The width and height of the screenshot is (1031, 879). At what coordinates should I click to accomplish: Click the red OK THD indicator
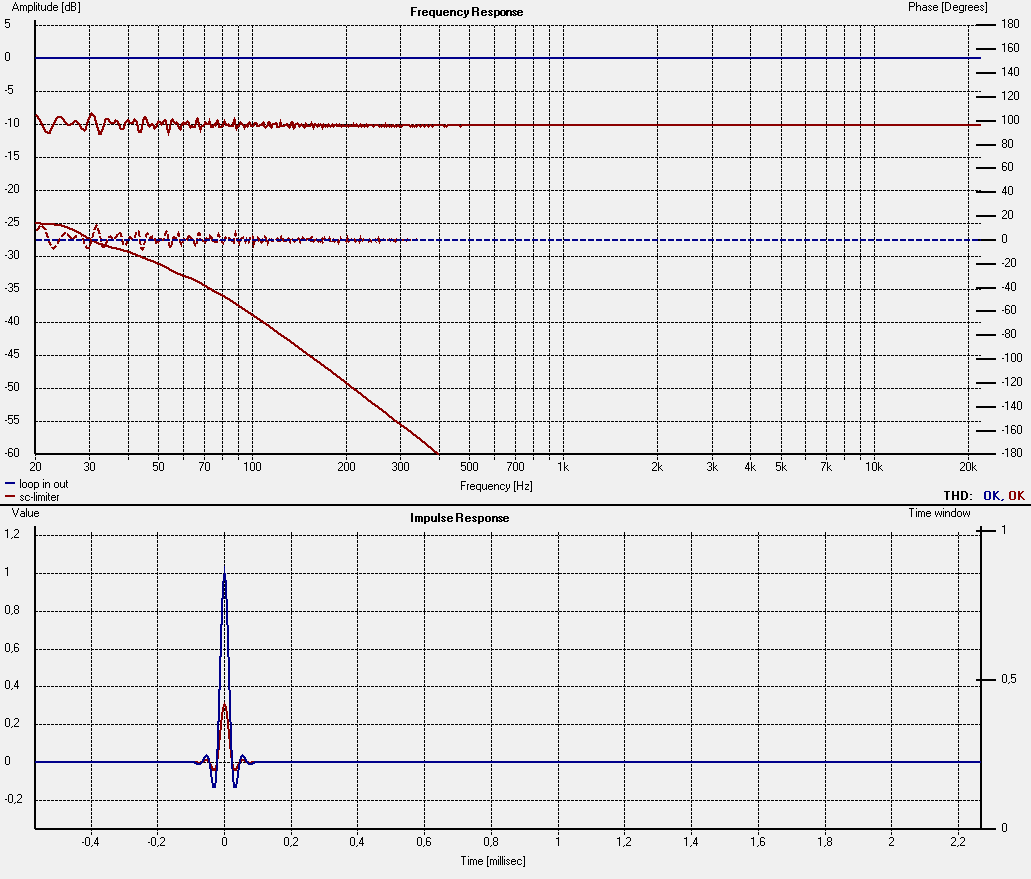coord(1016,495)
